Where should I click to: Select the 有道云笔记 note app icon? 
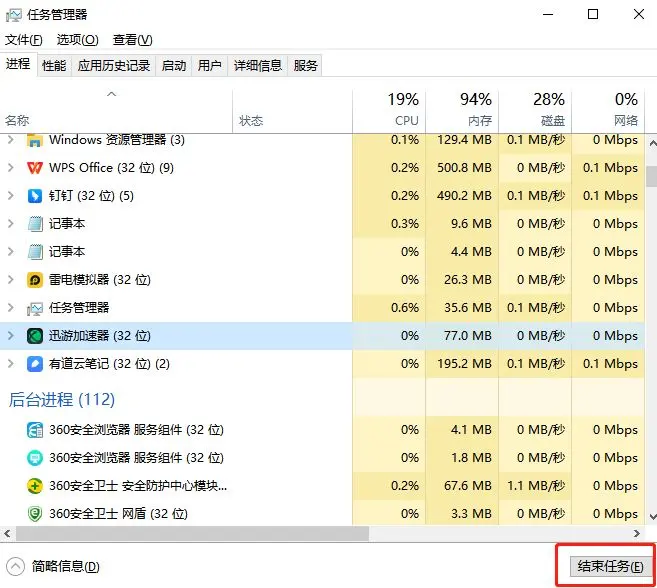(x=35, y=364)
